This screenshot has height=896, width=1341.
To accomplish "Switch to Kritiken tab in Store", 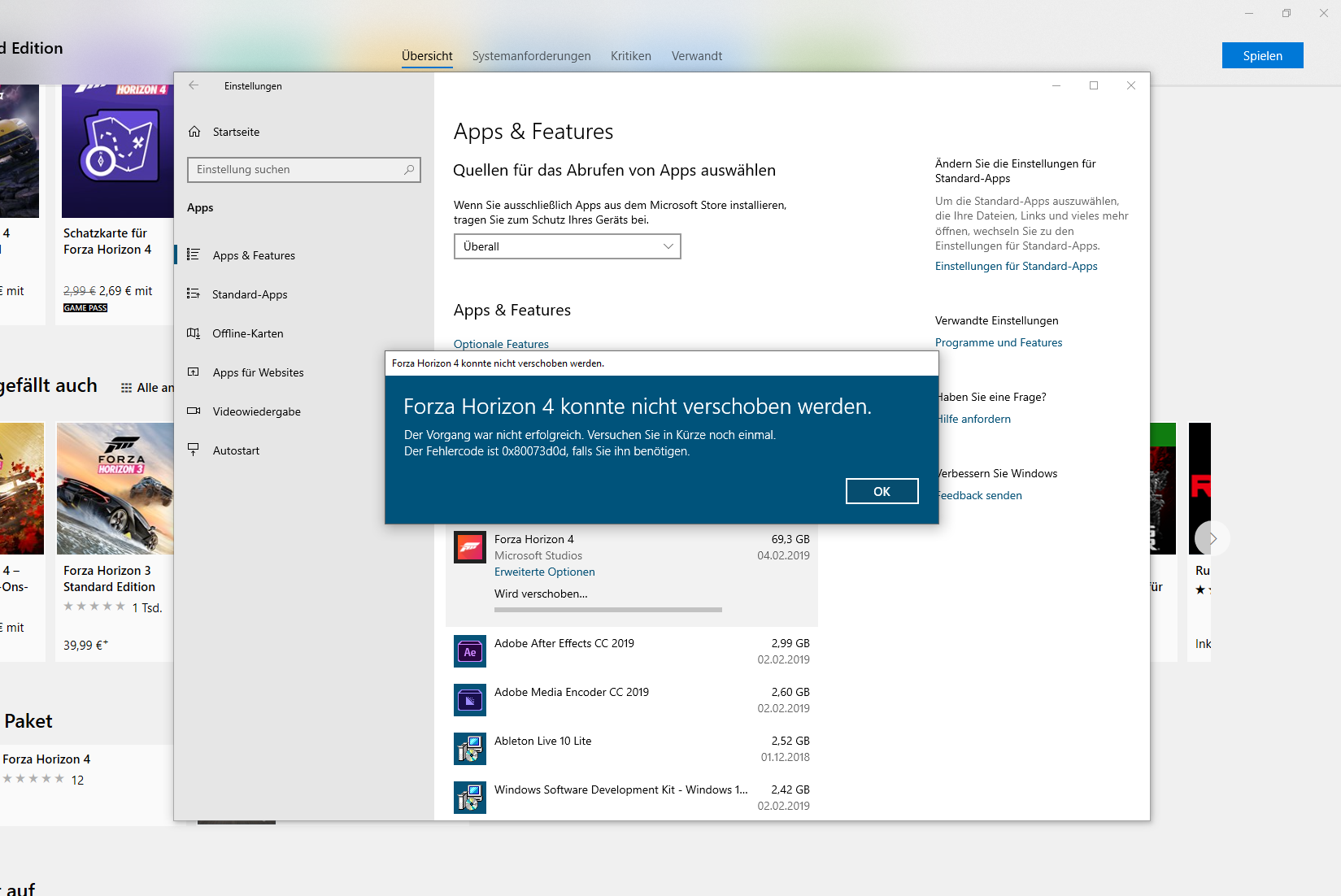I will point(631,56).
